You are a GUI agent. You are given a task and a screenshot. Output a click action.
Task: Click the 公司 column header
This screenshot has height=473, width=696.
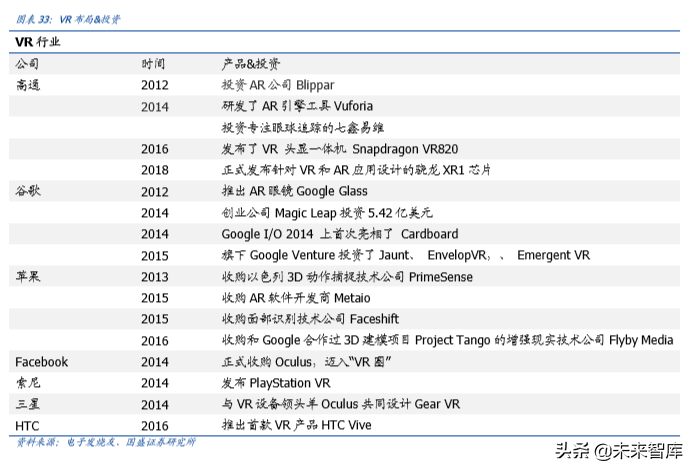pyautogui.click(x=27, y=64)
